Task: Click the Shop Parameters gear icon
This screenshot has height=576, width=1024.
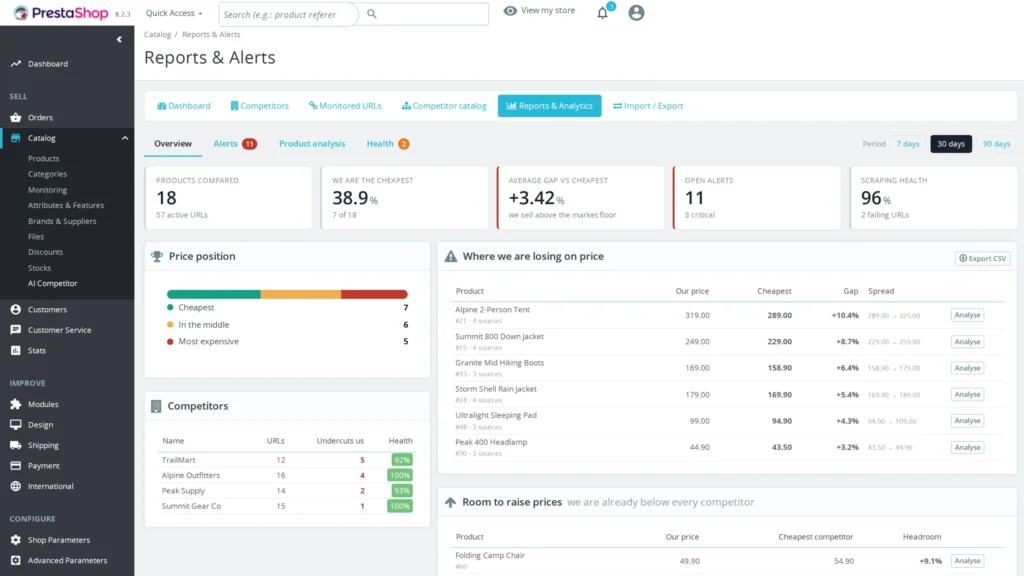Action: click(x=16, y=540)
